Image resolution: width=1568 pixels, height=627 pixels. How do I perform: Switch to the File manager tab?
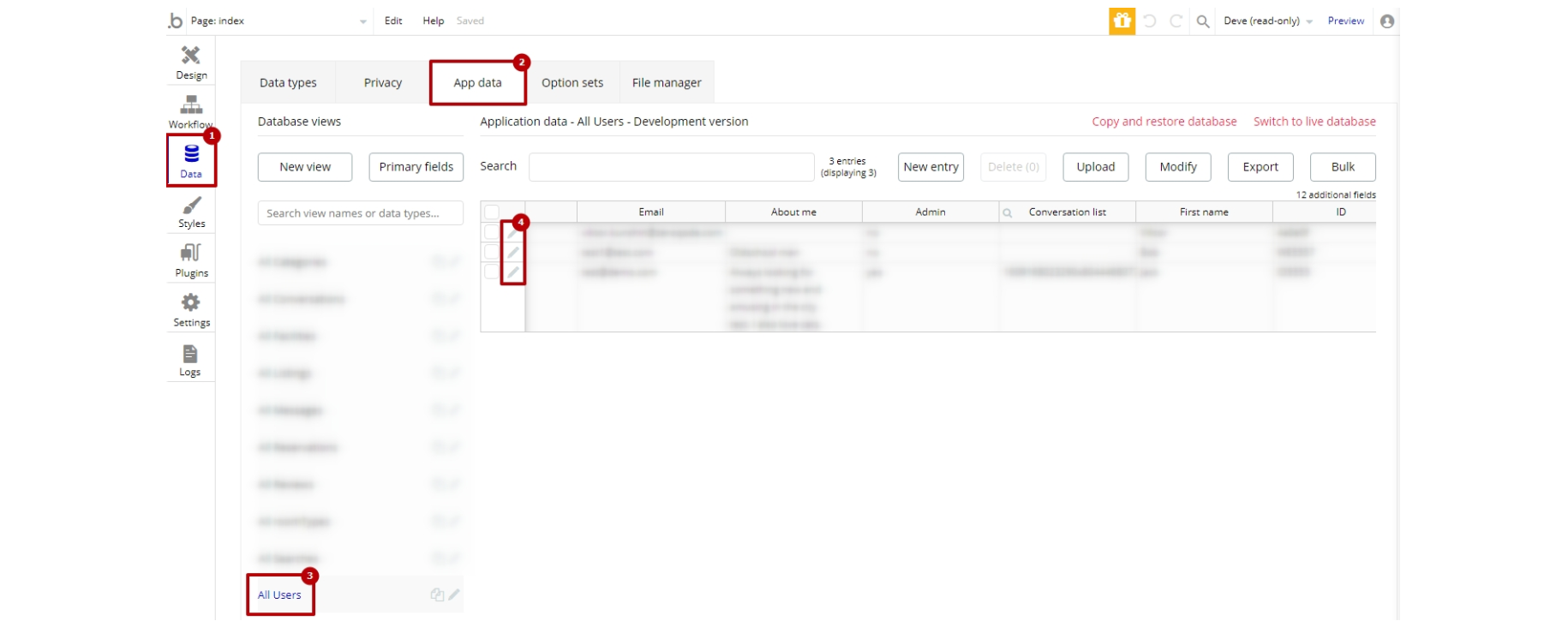coord(667,83)
